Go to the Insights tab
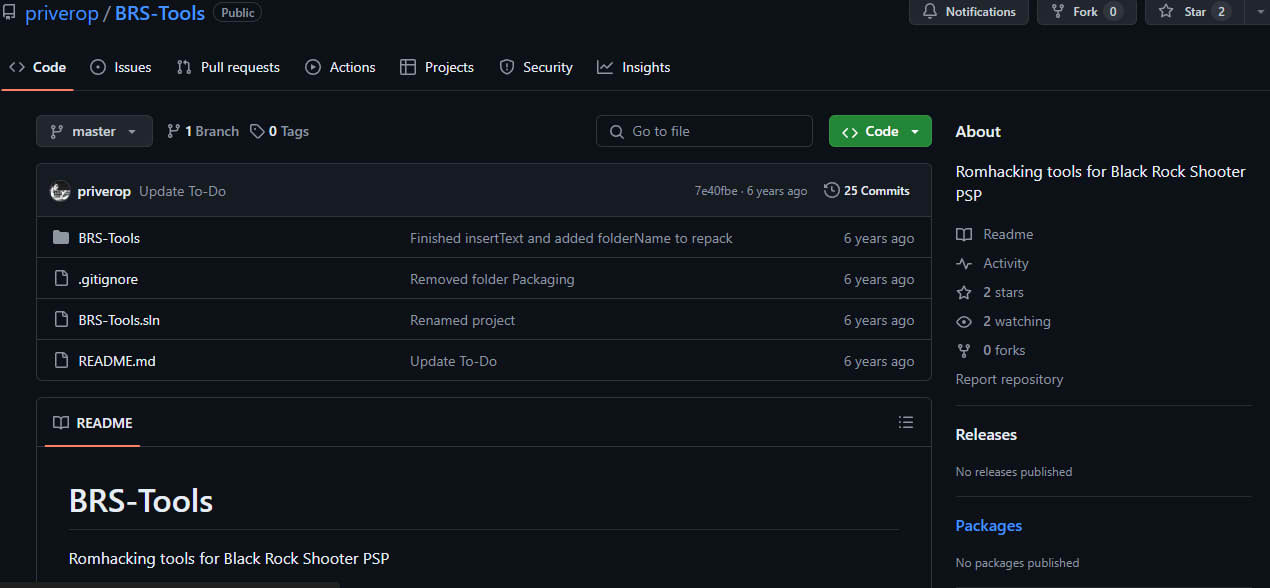The image size is (1270, 588). (x=633, y=67)
